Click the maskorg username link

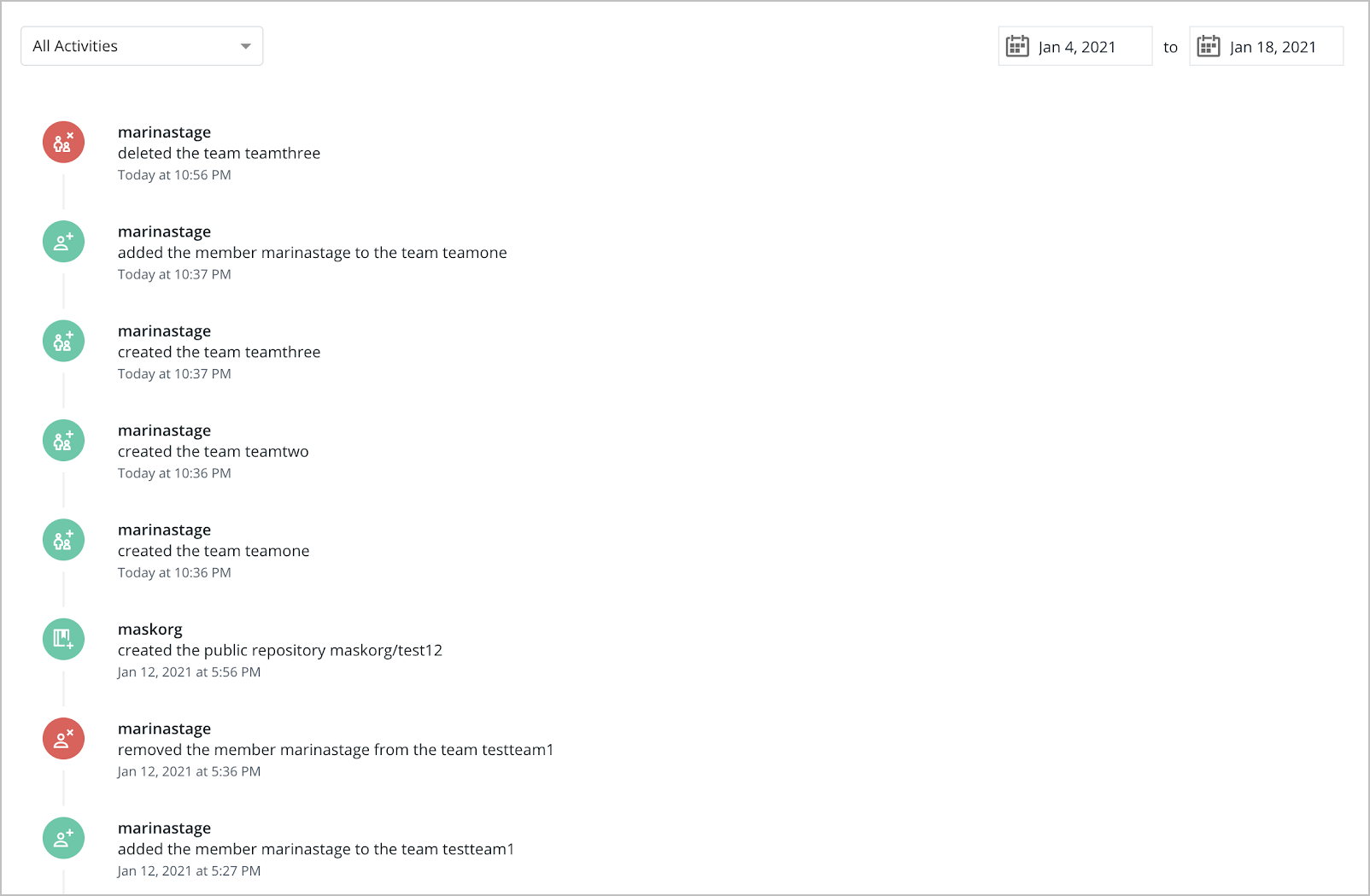click(x=150, y=630)
